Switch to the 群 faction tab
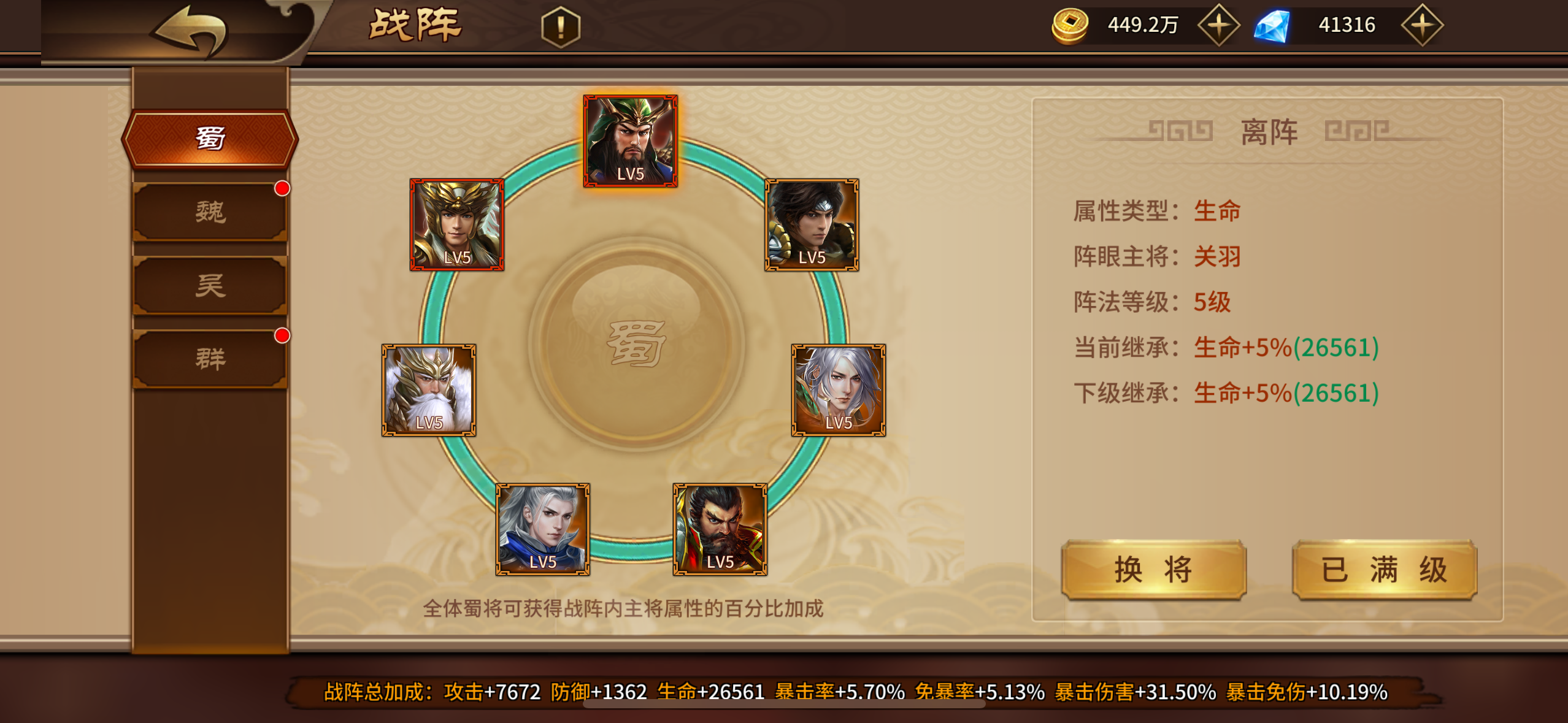This screenshot has height=723, width=1568. (210, 359)
